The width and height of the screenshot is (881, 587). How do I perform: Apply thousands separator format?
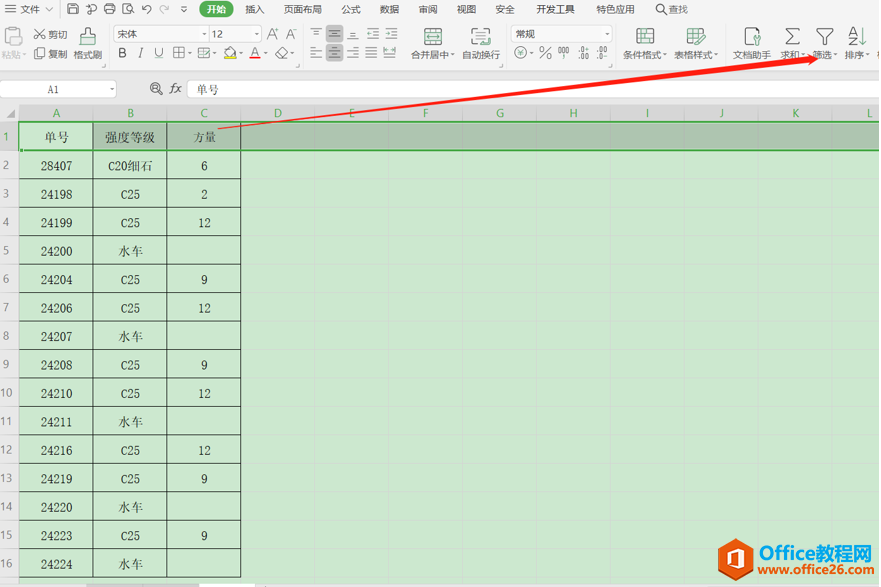tap(564, 53)
